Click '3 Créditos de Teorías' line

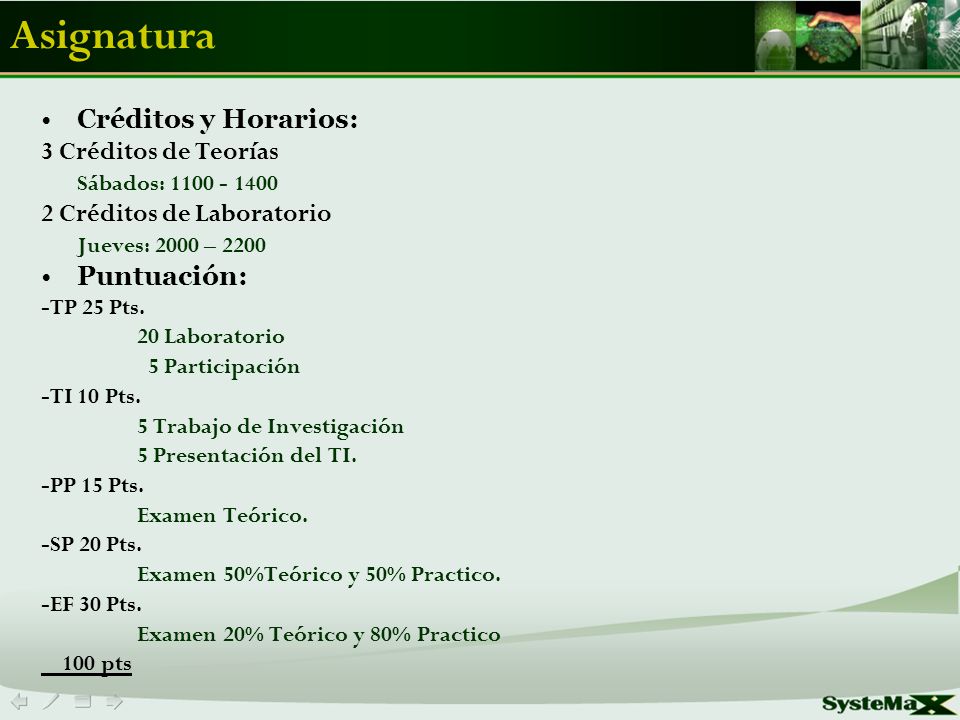160,151
